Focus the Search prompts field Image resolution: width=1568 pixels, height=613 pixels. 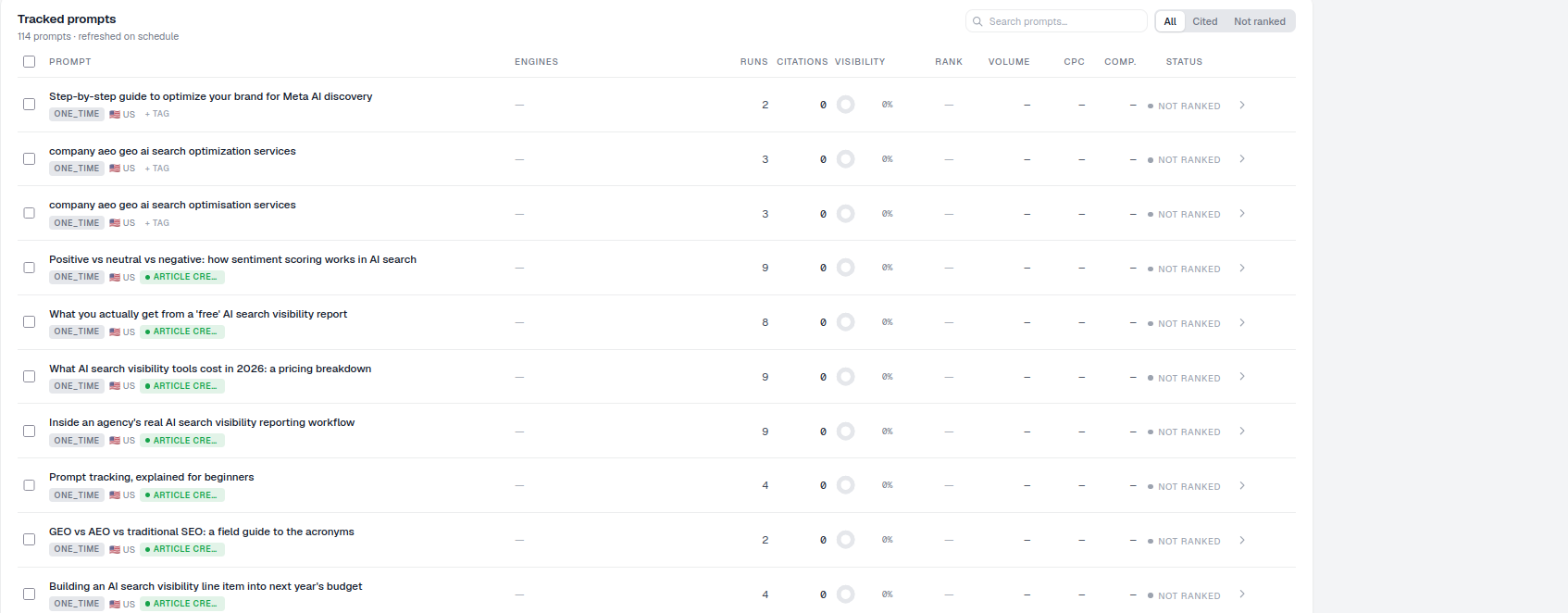coord(1056,21)
